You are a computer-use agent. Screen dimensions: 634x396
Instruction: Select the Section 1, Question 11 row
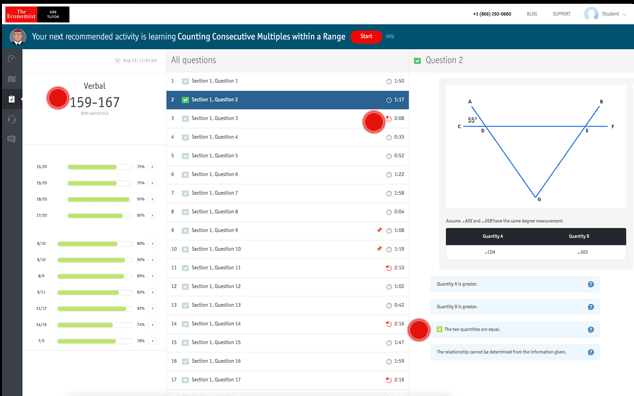(287, 268)
